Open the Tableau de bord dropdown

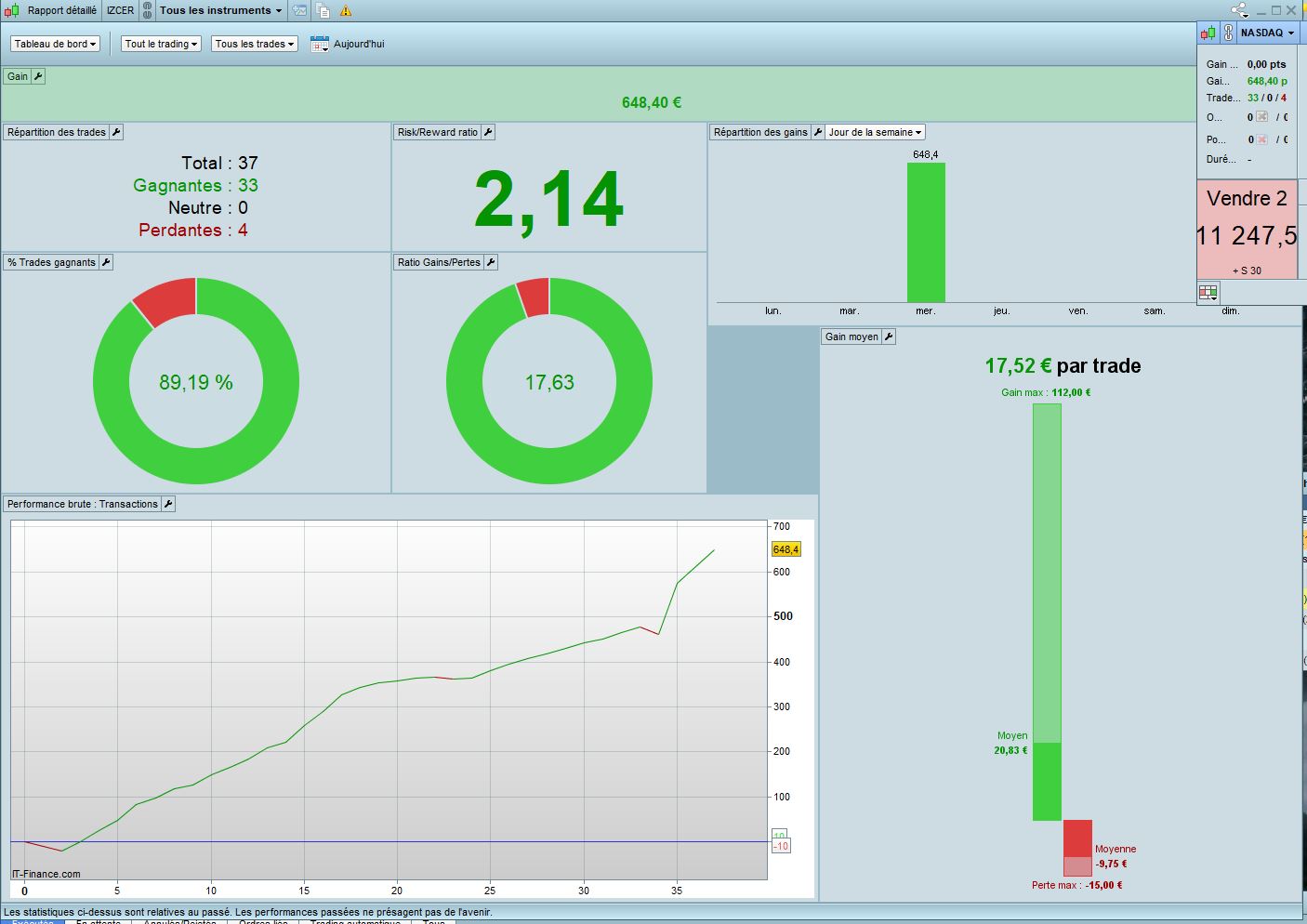(56, 44)
